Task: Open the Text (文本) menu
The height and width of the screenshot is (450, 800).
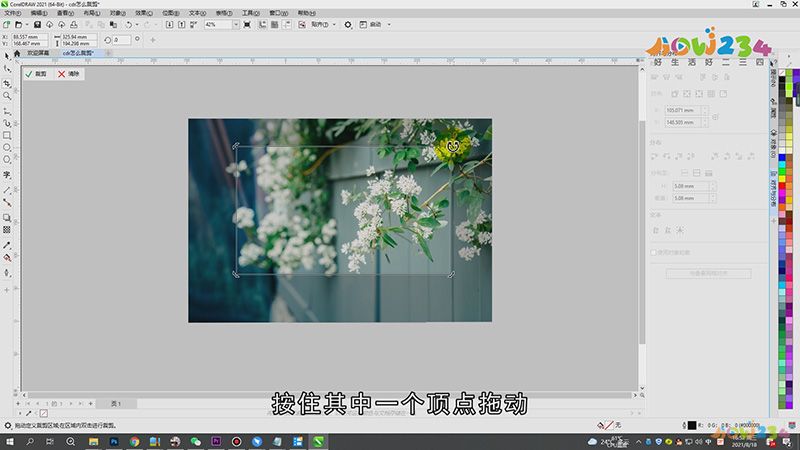Action: point(197,13)
